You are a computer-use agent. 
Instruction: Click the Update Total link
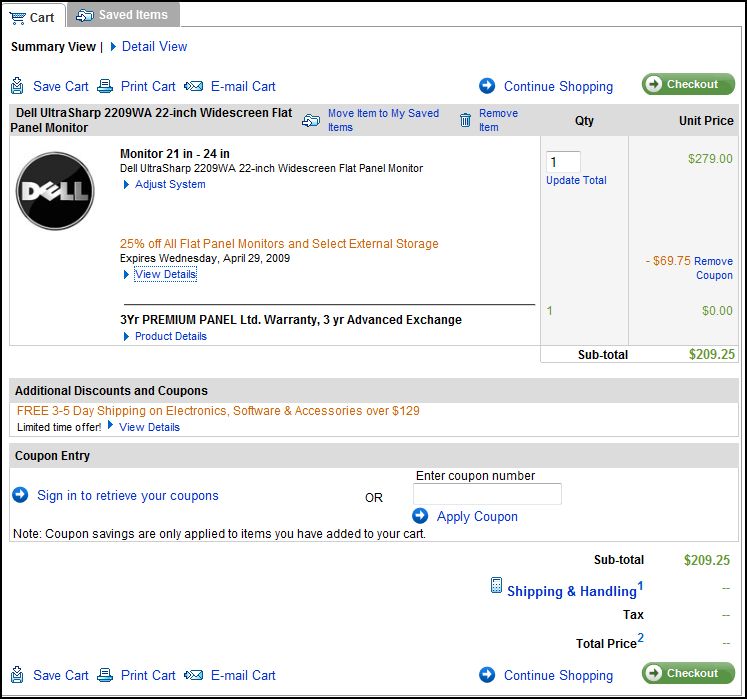pos(576,180)
